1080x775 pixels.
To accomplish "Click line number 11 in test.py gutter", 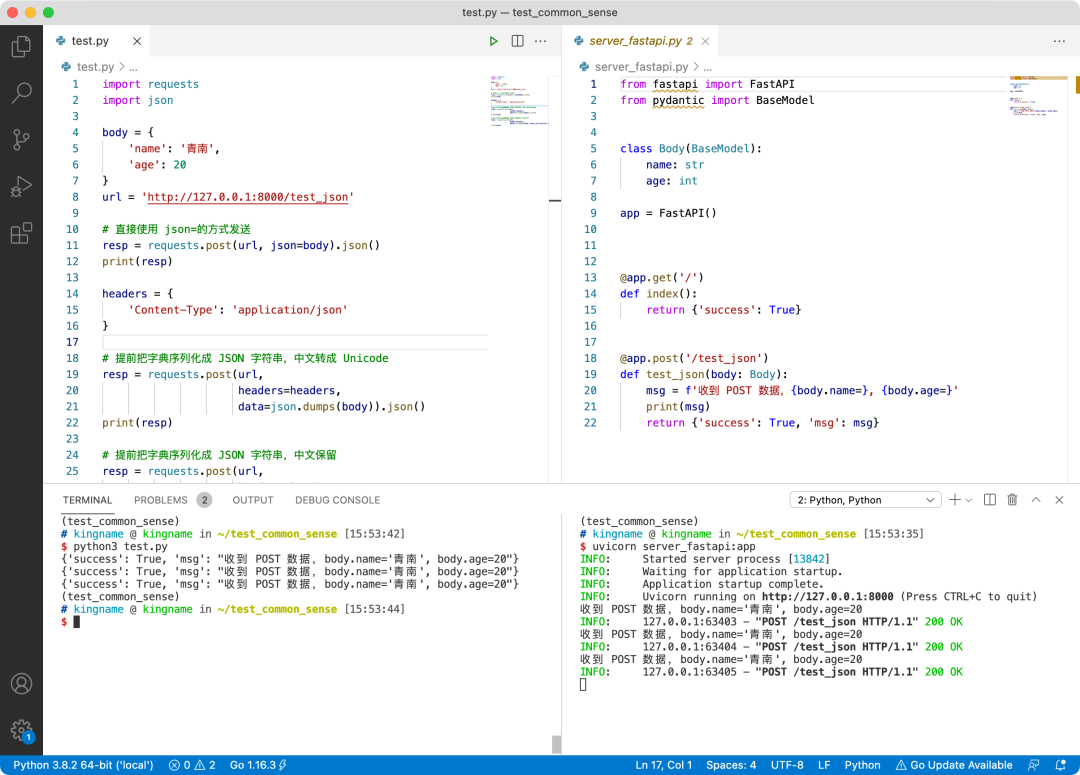I will click(72, 245).
